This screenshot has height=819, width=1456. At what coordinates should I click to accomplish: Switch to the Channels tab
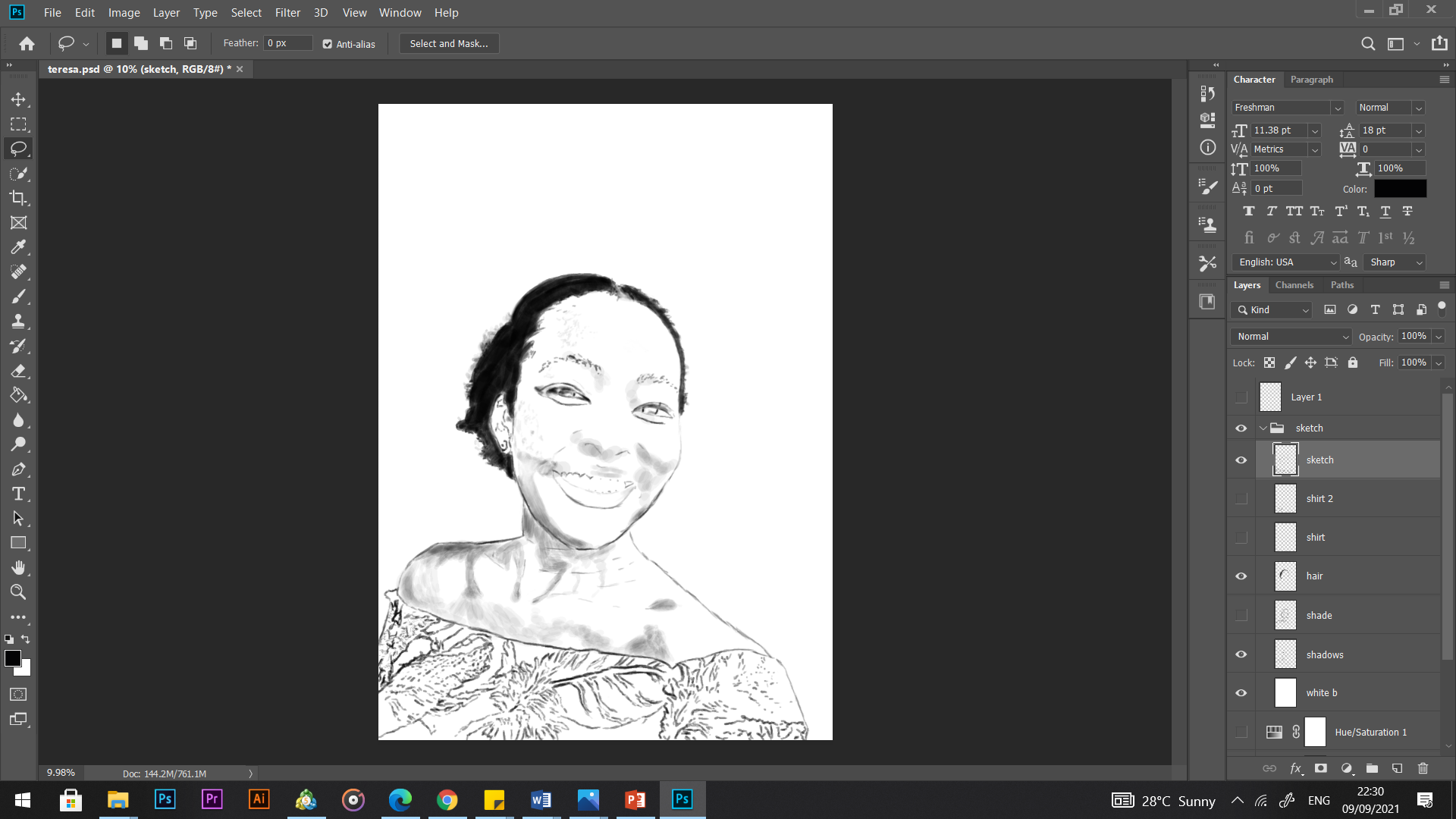(1294, 284)
